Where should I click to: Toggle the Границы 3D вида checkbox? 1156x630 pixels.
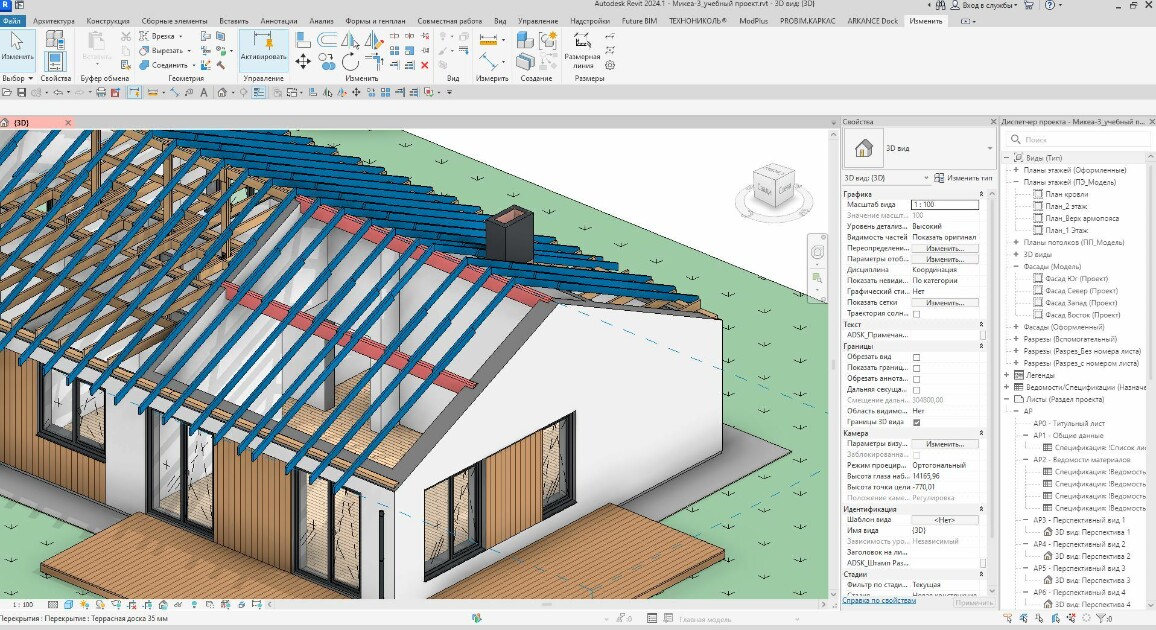coord(916,422)
